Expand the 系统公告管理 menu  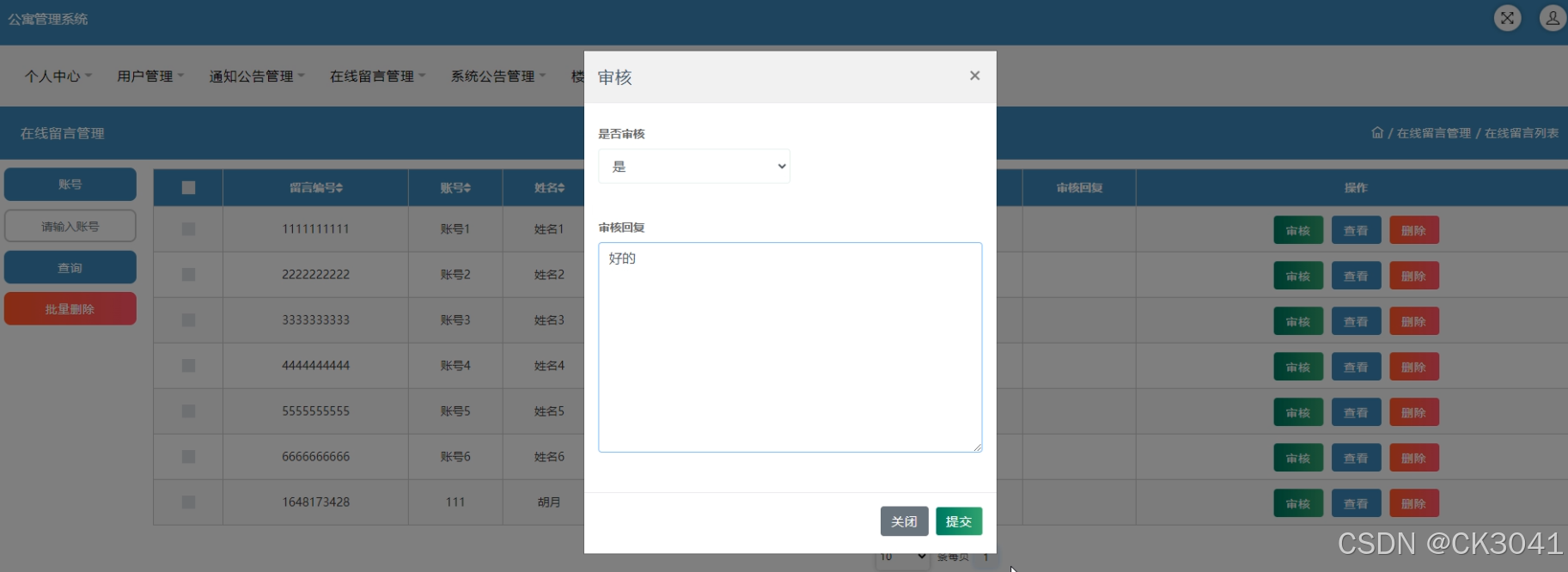click(498, 76)
